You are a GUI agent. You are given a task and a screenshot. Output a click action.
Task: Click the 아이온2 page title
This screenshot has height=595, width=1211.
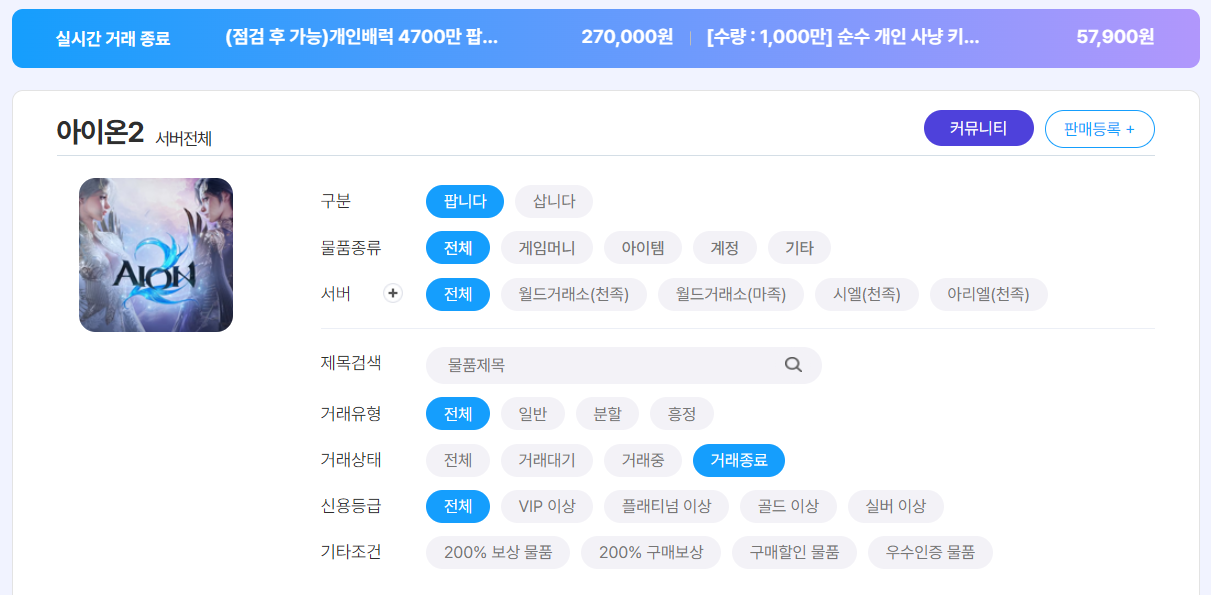100,133
